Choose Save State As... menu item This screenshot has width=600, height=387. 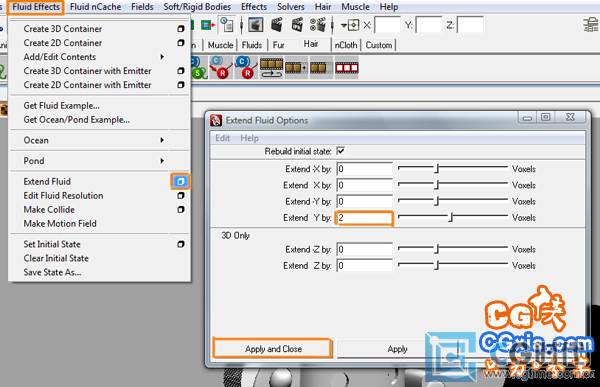[52, 272]
